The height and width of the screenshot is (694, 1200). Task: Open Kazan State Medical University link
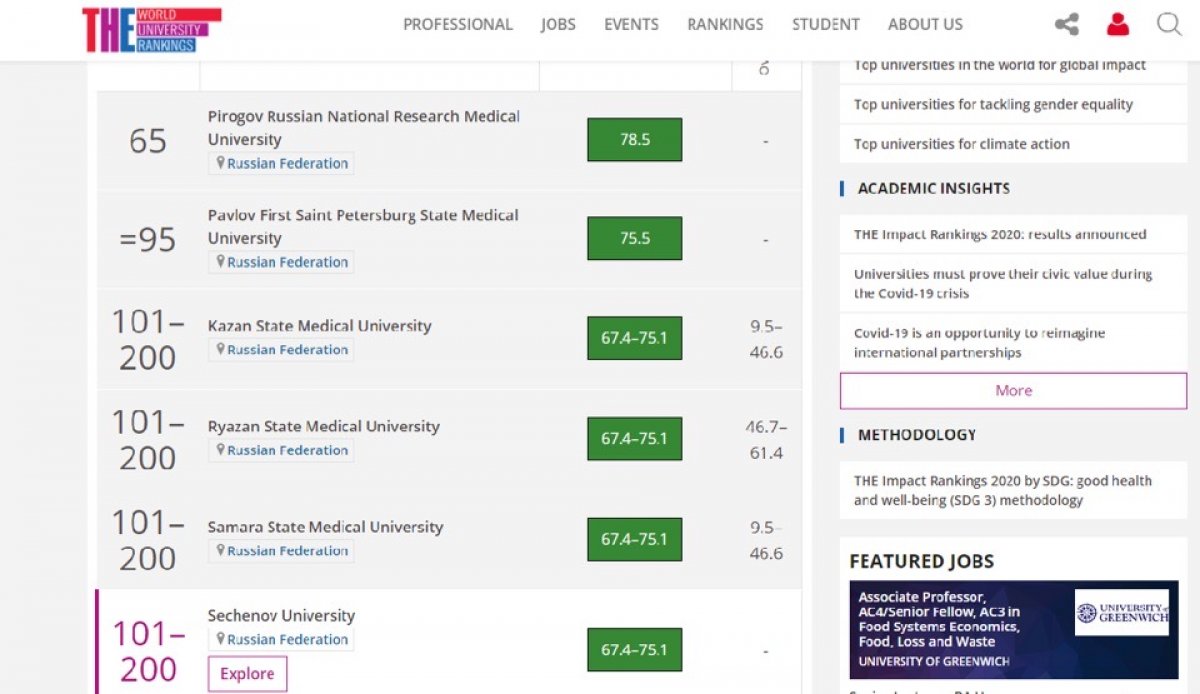tap(319, 326)
